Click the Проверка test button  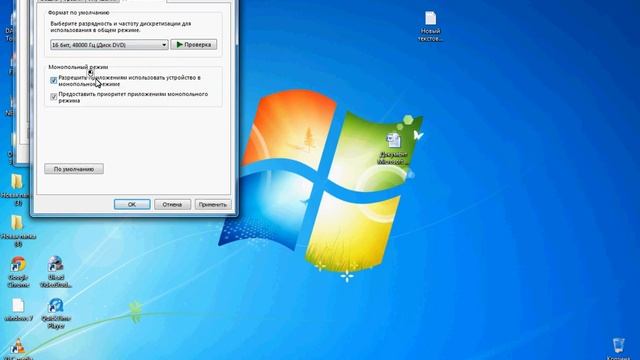(x=193, y=44)
